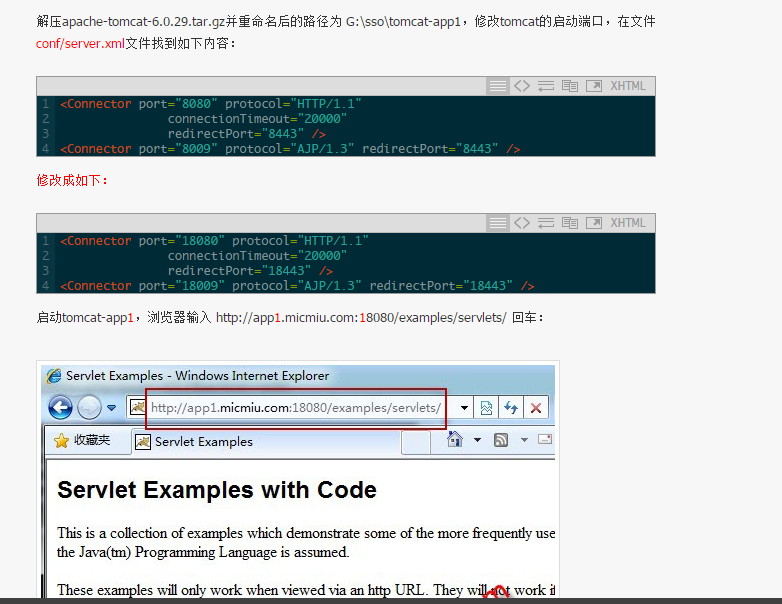This screenshot has height=604, width=782.
Task: Click the G:\sso\tomcat-app1 path text
Action: tap(403, 21)
